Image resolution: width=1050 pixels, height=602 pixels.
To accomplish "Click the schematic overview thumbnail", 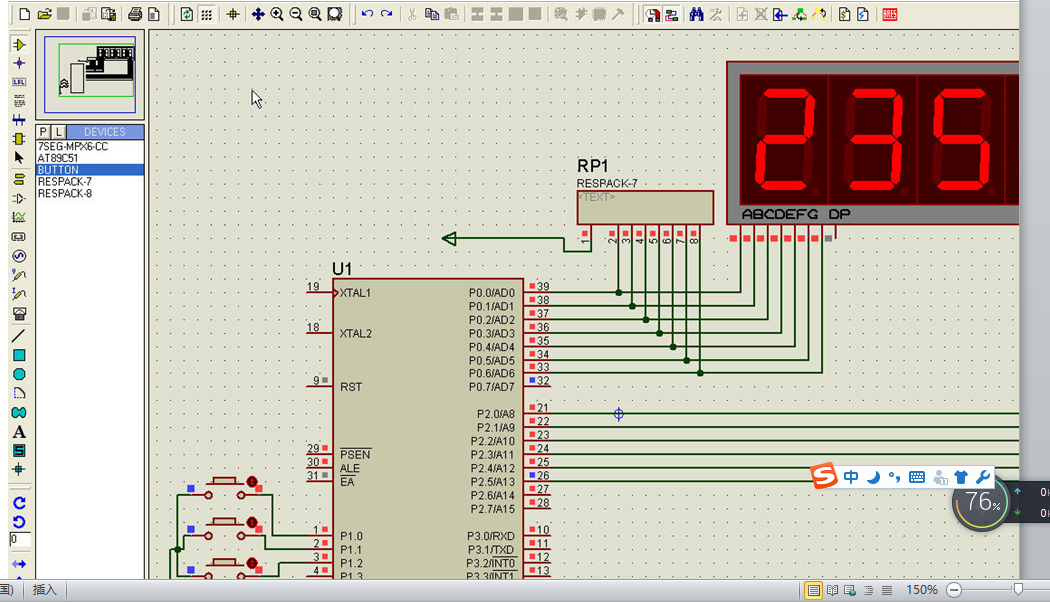I will [90, 74].
